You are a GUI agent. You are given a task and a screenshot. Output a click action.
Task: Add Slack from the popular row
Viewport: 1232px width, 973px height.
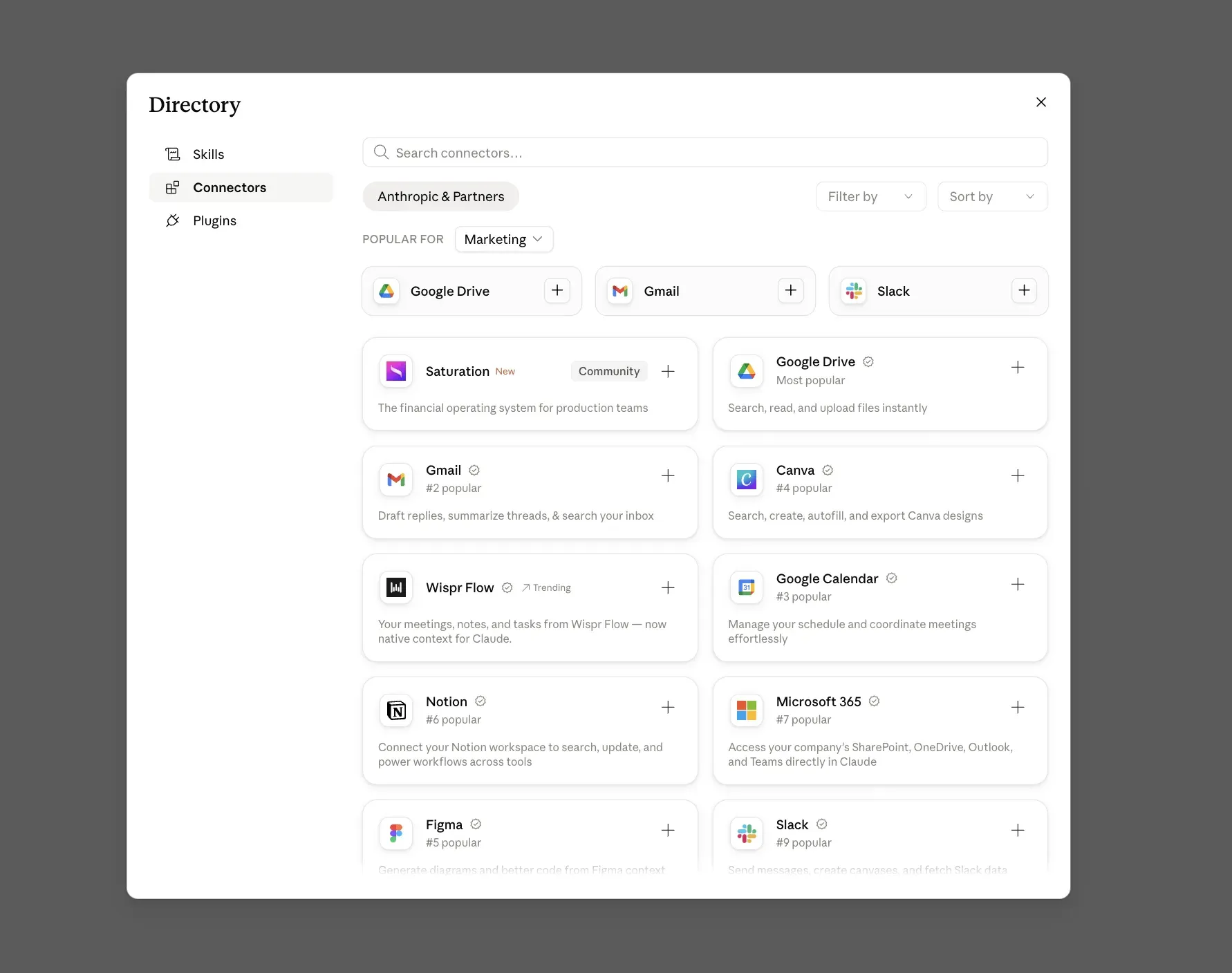click(1025, 290)
